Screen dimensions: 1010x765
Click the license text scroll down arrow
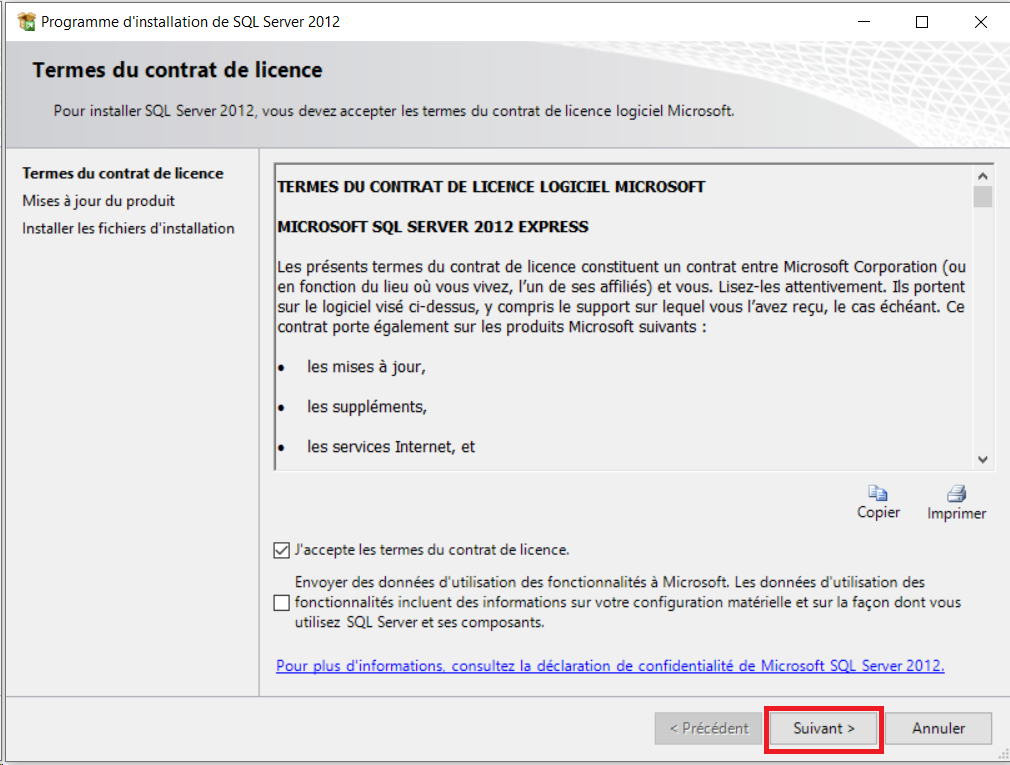982,459
